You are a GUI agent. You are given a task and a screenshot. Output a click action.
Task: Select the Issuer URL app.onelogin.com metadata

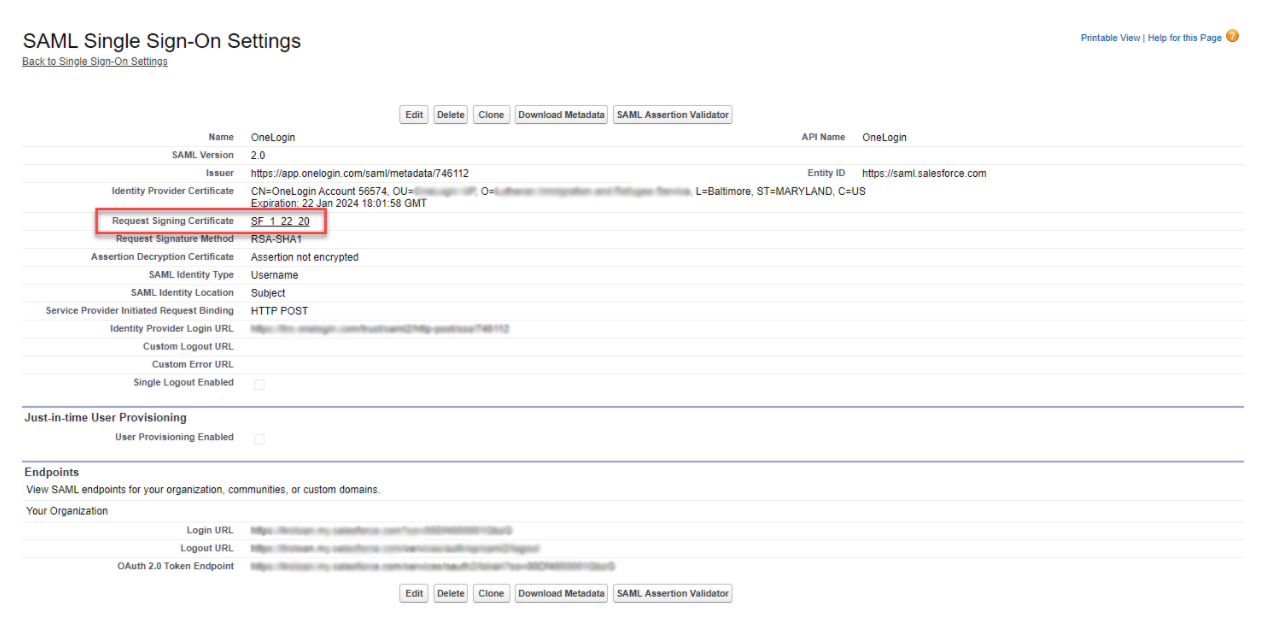[x=360, y=173]
